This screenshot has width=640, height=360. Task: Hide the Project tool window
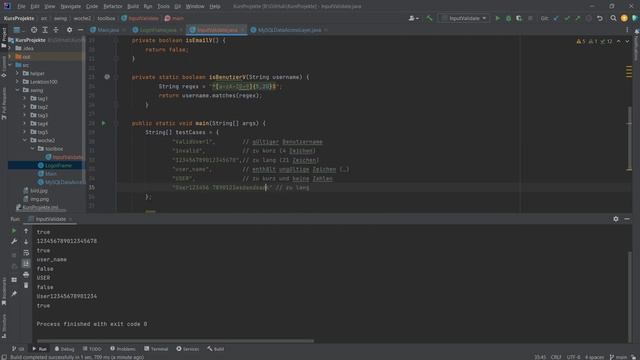coord(80,30)
